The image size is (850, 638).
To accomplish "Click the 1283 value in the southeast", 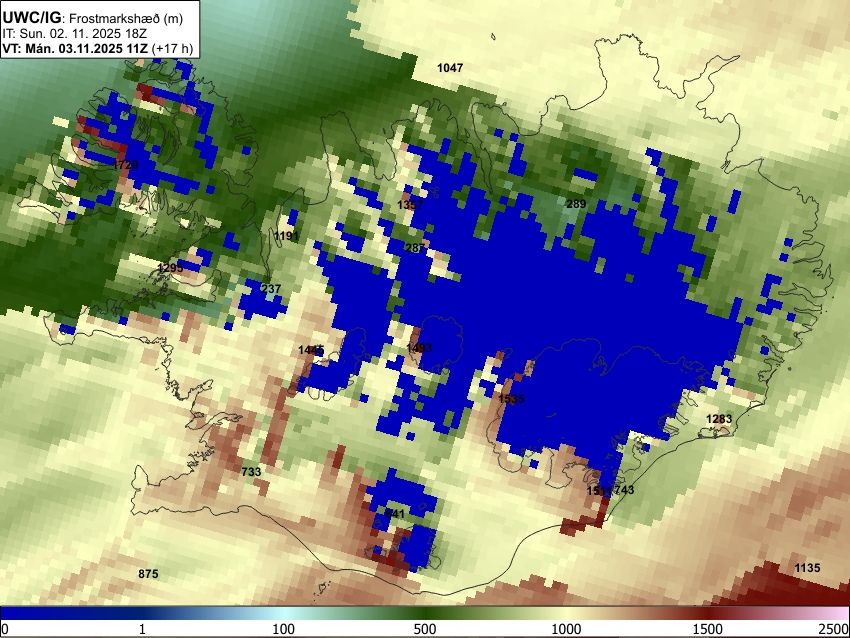I will click(x=719, y=419).
